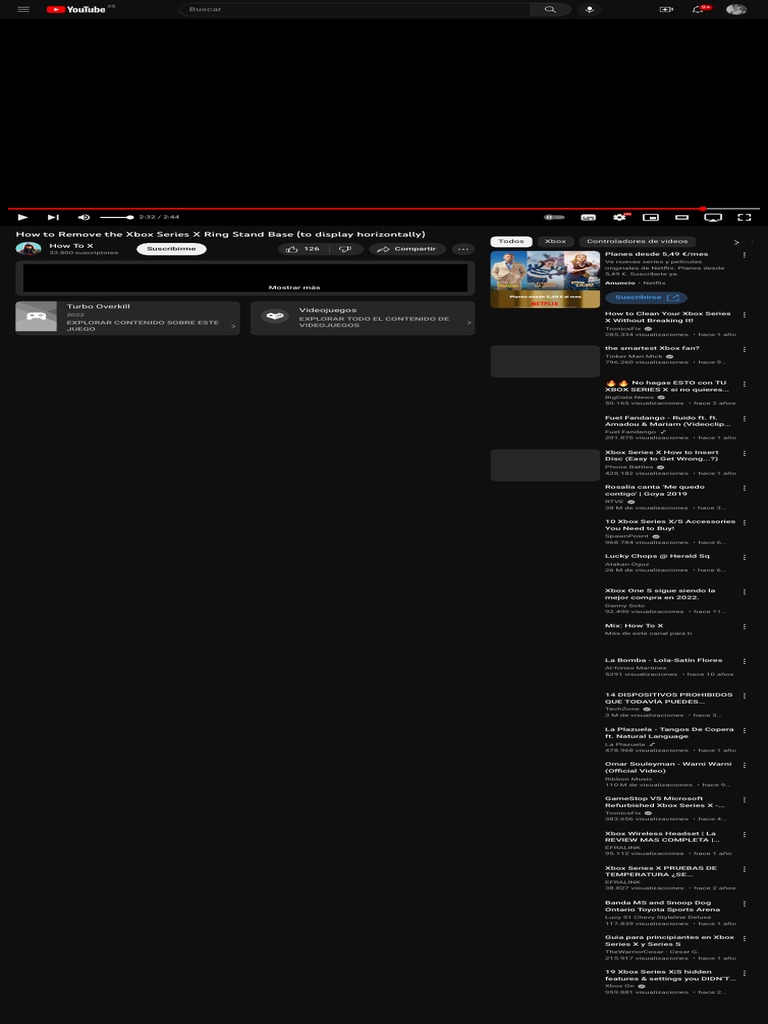768x1024 pixels.
Task: Open Videojuegos category card
Action: tap(362, 317)
